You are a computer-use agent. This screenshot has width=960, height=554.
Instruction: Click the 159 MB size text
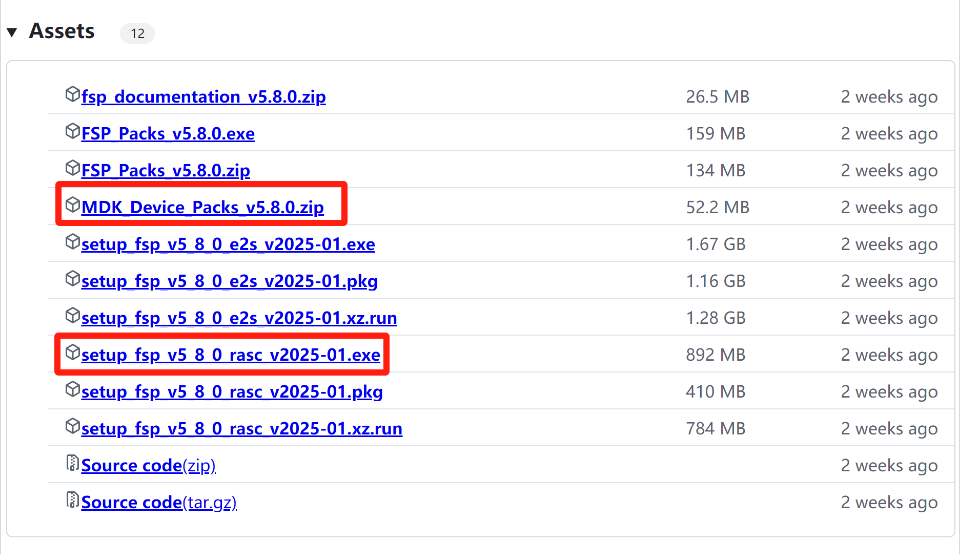click(715, 133)
